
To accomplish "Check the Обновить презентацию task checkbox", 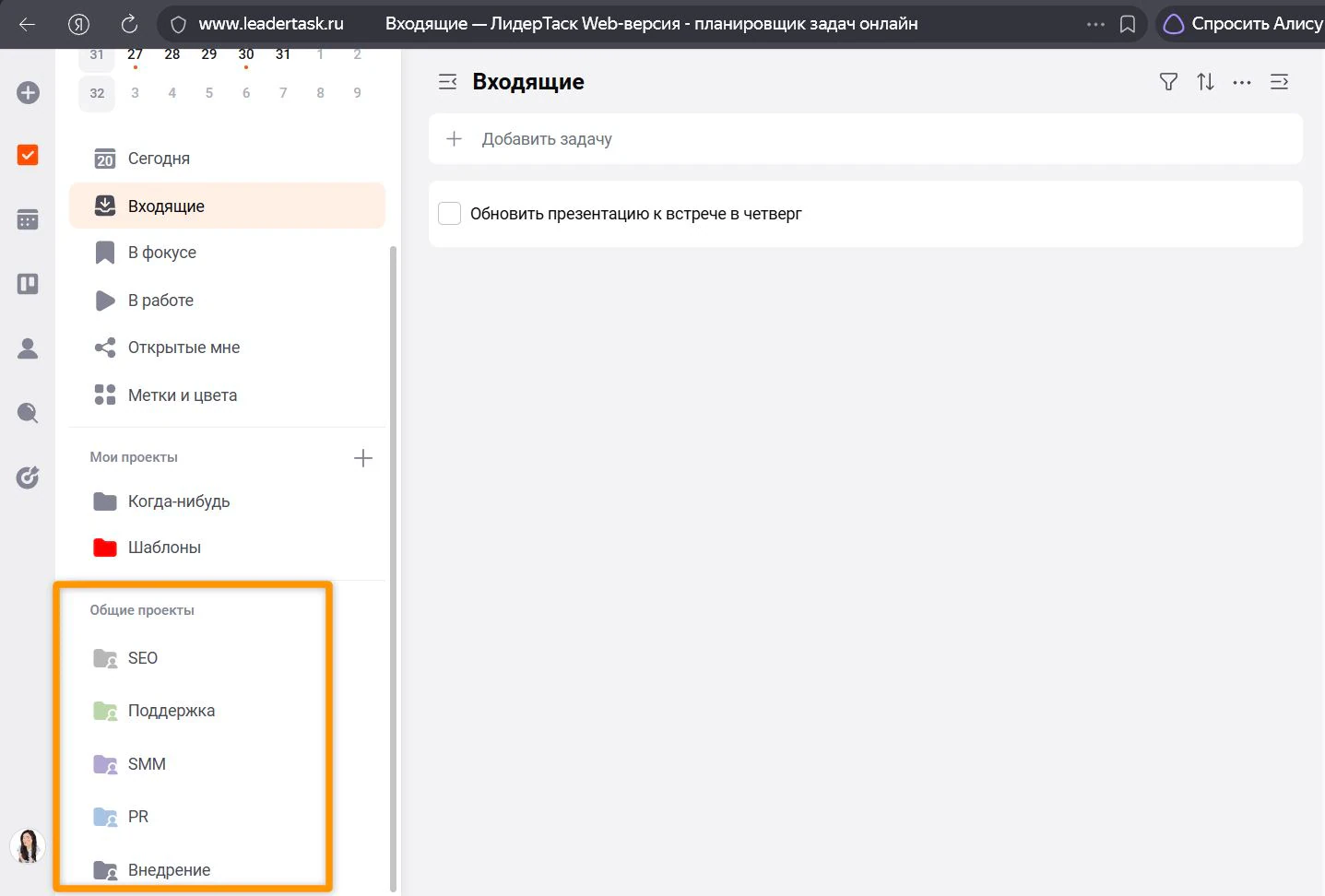I will point(450,214).
